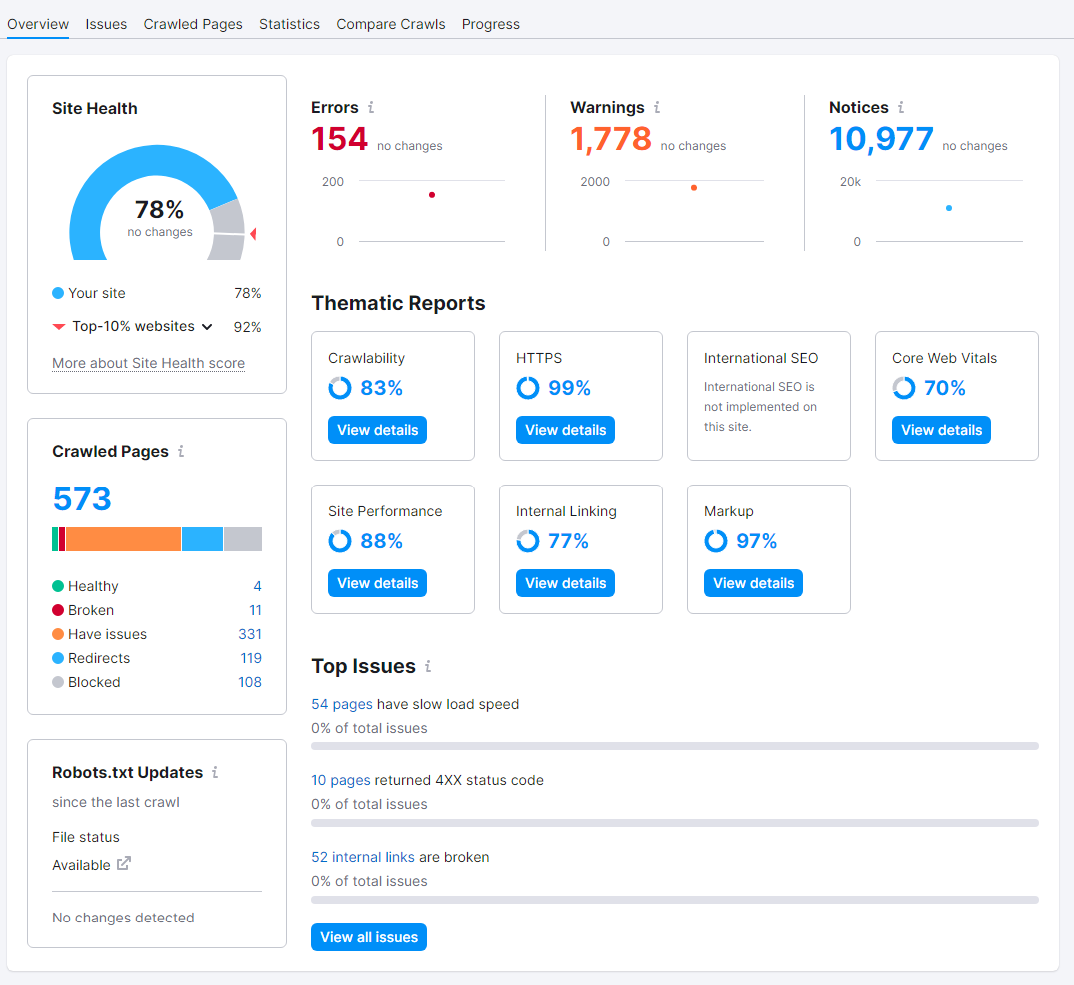
Task: Click the Notices info icon
Action: (x=901, y=108)
